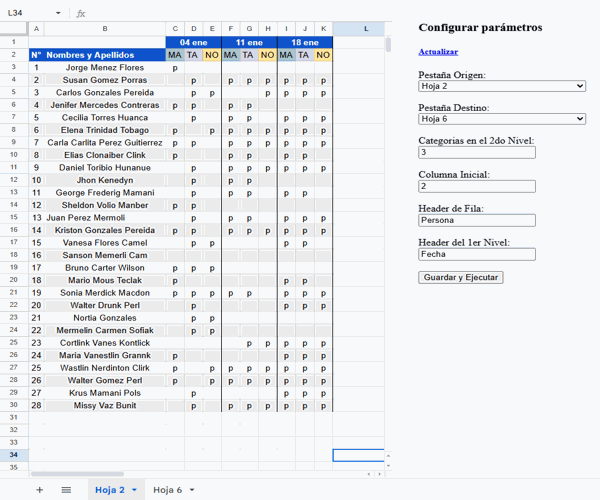
Task: Select the column B header
Action: point(105,29)
